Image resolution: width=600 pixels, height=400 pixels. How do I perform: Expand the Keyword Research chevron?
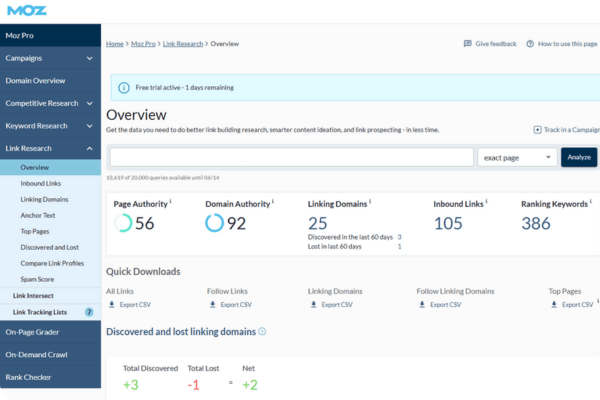[x=90, y=126]
